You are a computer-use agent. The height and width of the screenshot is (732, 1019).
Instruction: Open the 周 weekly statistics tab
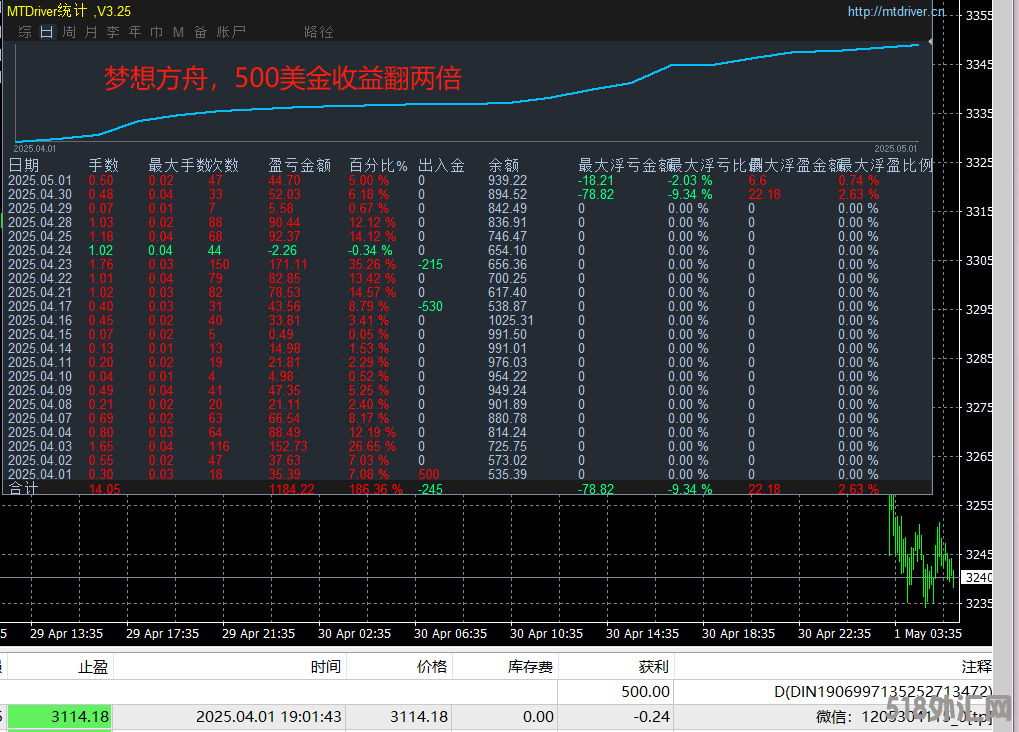click(x=69, y=32)
